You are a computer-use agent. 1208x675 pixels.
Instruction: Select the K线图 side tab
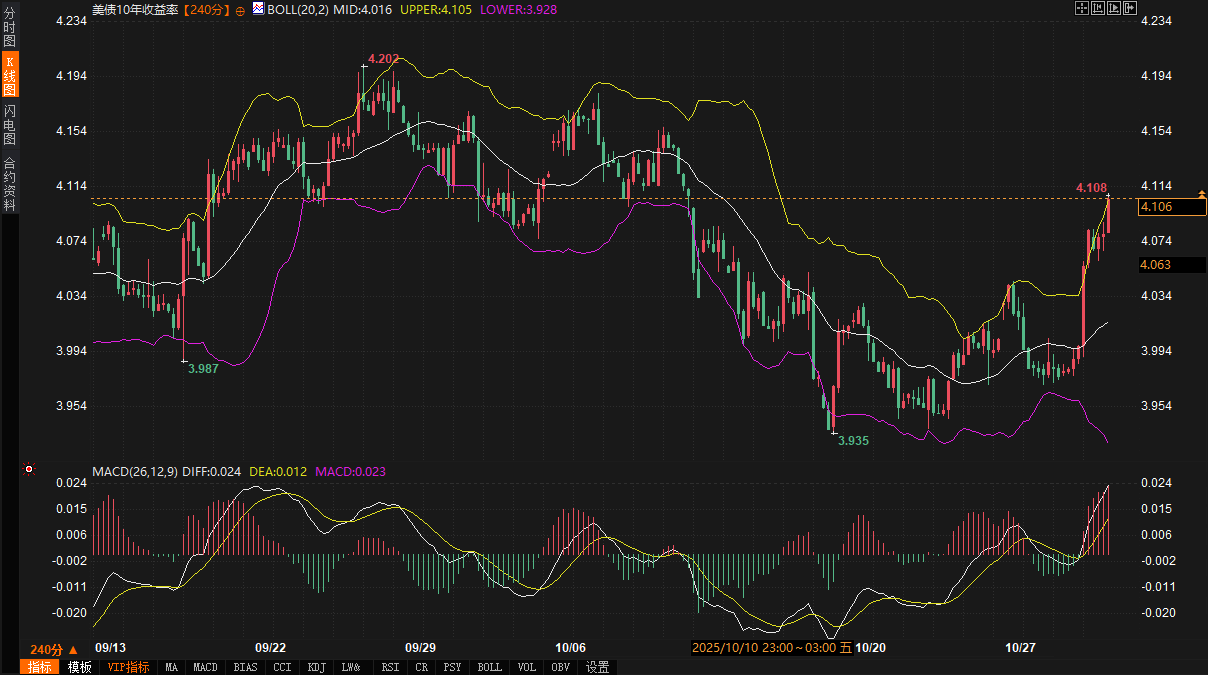pos(9,75)
